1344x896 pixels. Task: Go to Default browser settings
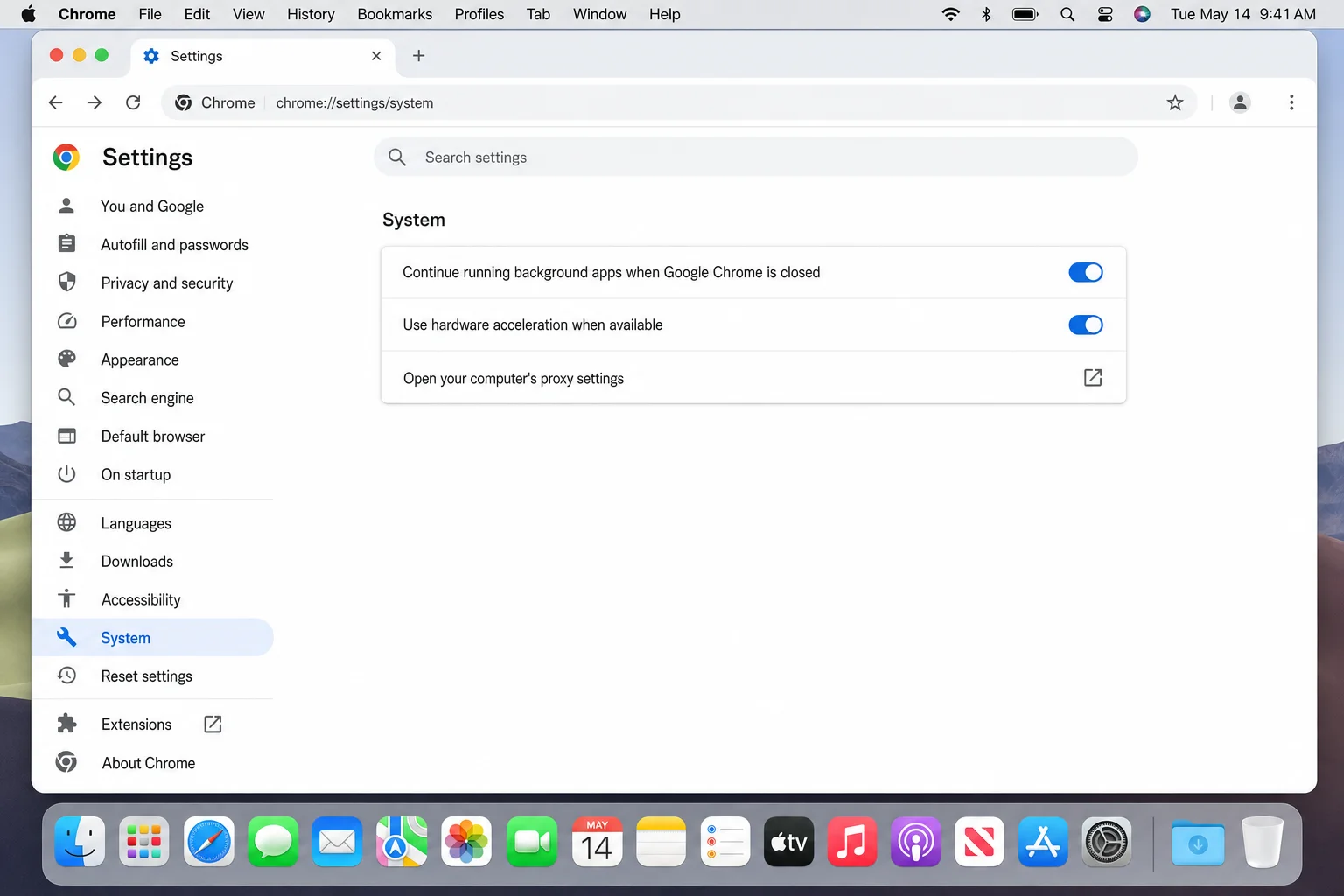(x=152, y=436)
